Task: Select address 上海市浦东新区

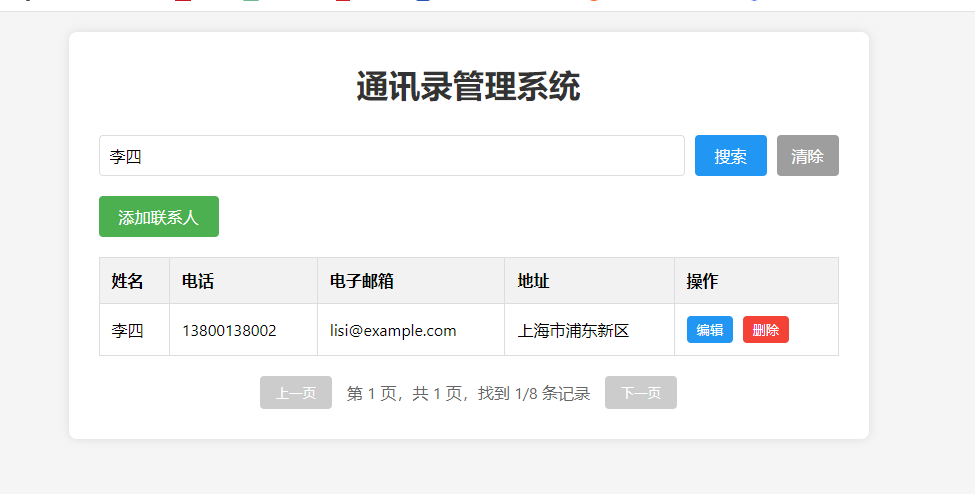Action: (573, 330)
